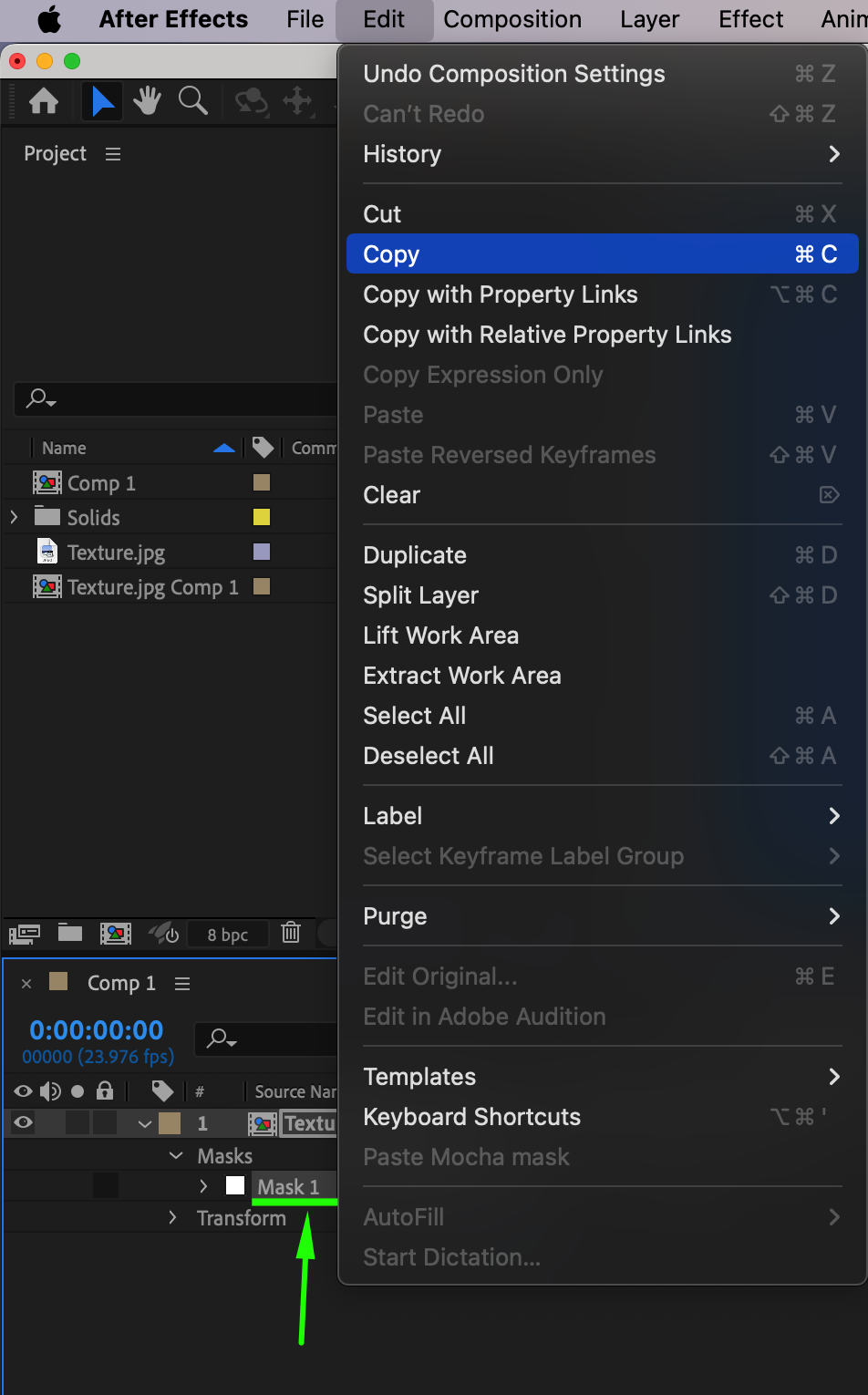Expand the Mask 1 properties

coord(203,1186)
